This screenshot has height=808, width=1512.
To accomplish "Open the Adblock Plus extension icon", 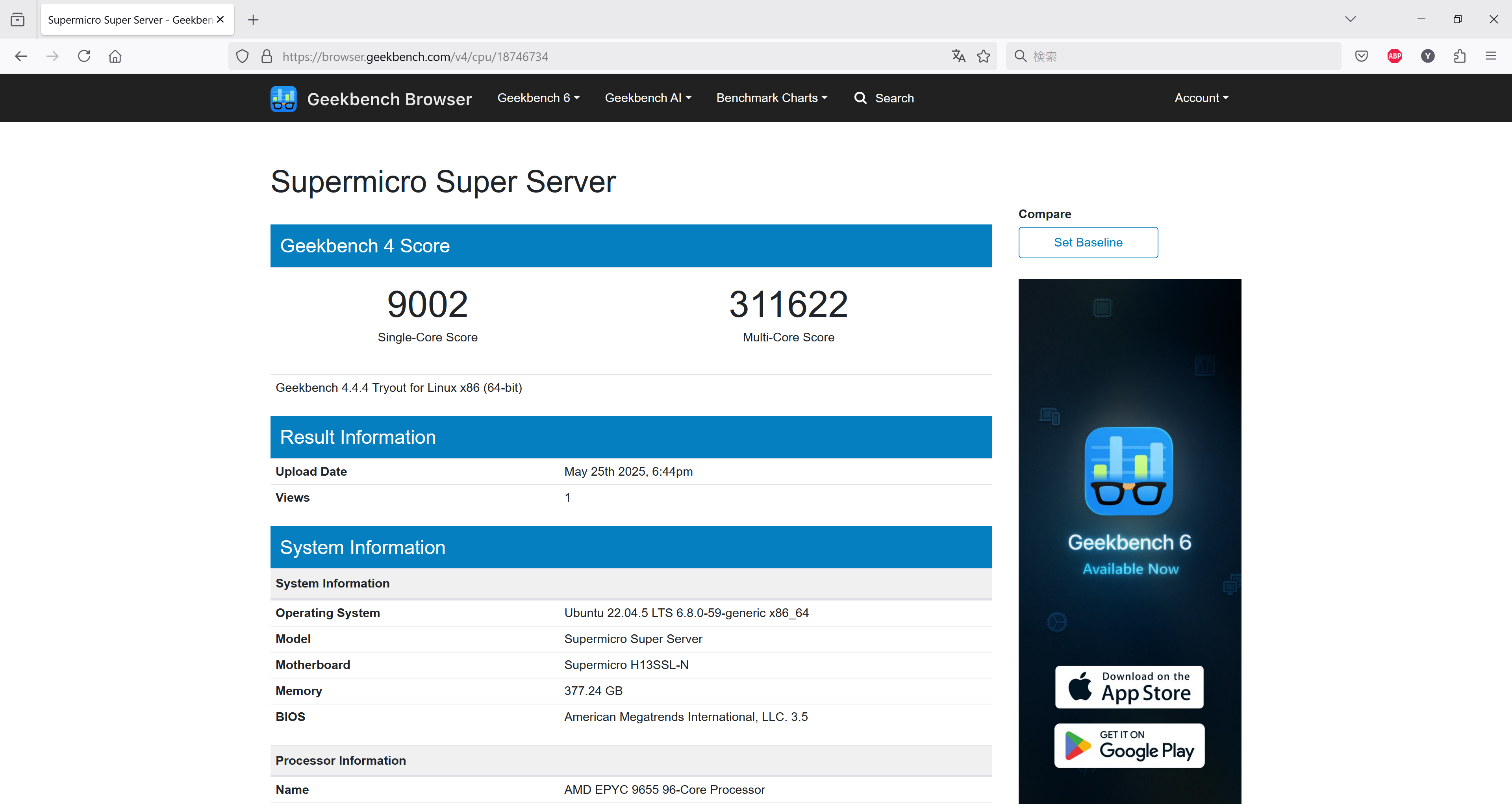I will point(1395,56).
